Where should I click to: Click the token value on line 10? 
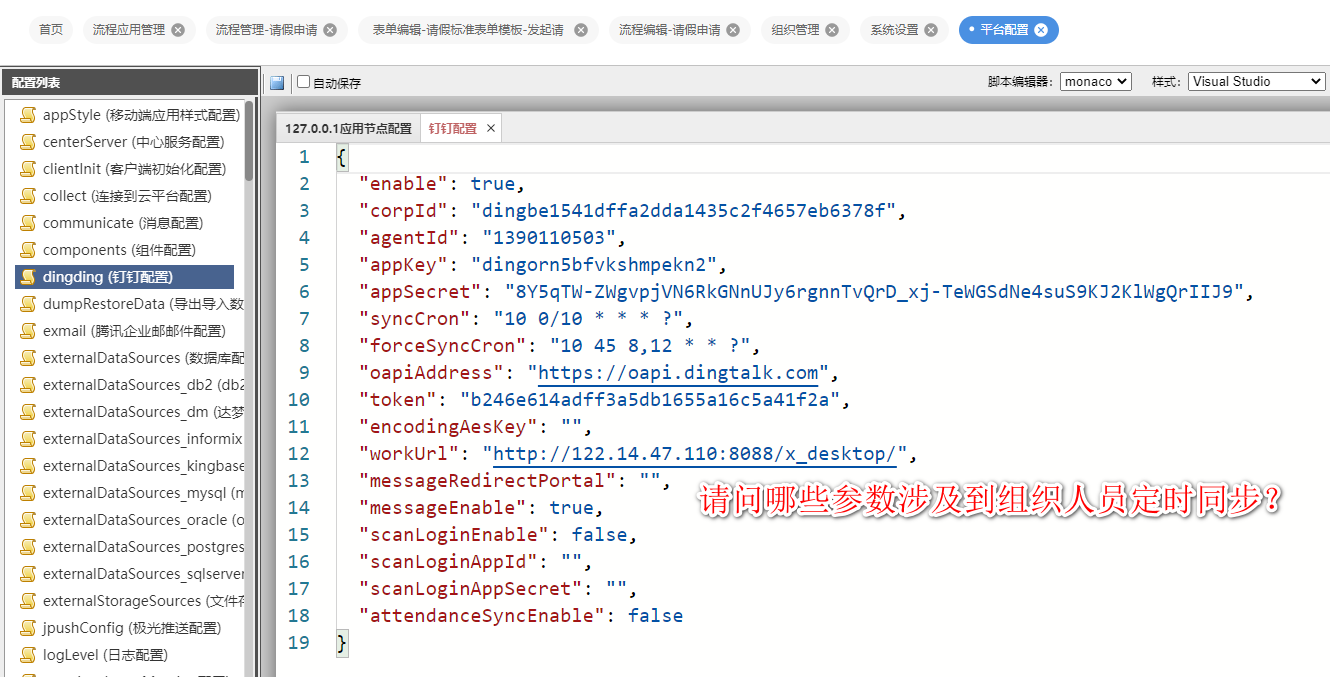[x=650, y=400]
